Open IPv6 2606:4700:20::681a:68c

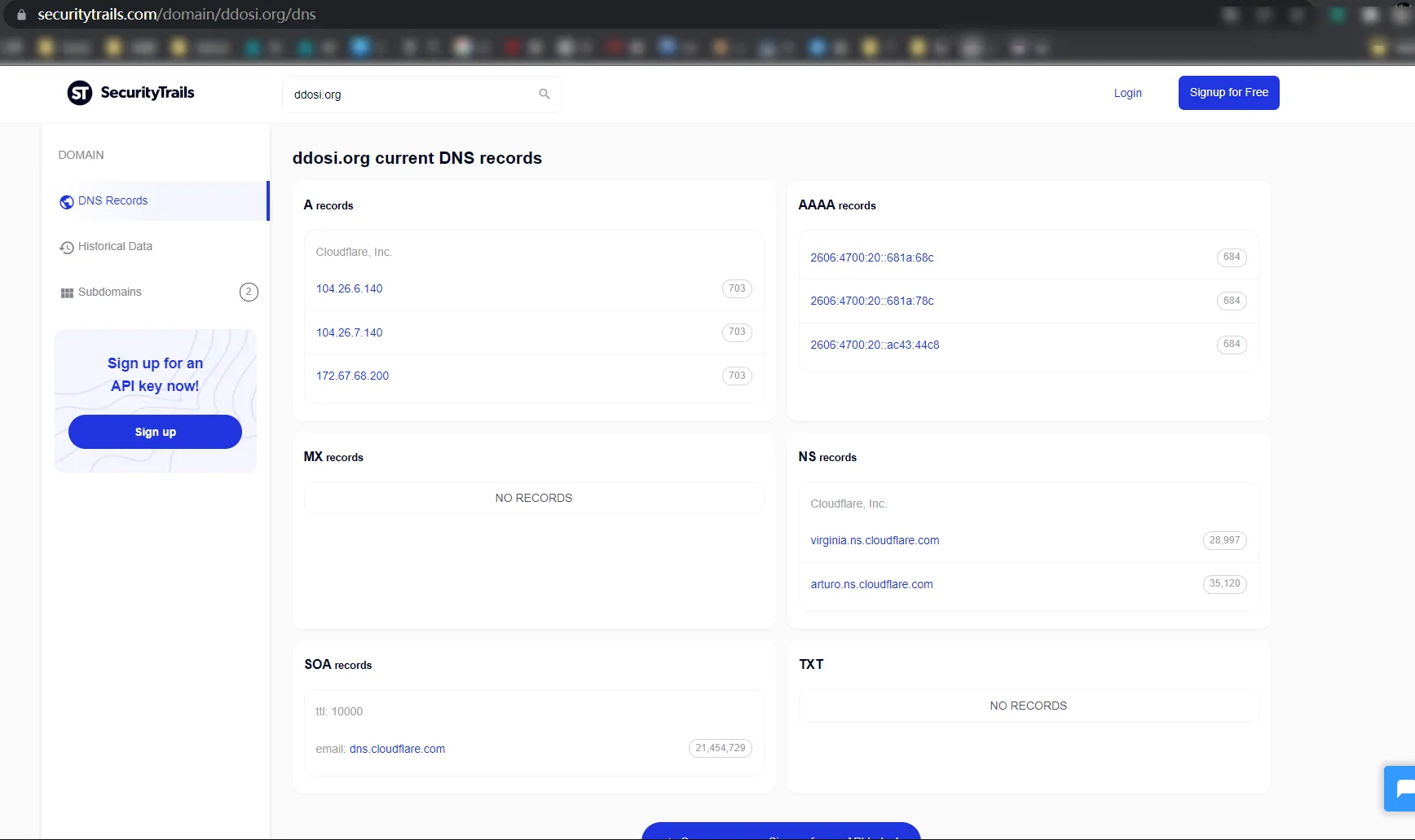(x=871, y=257)
